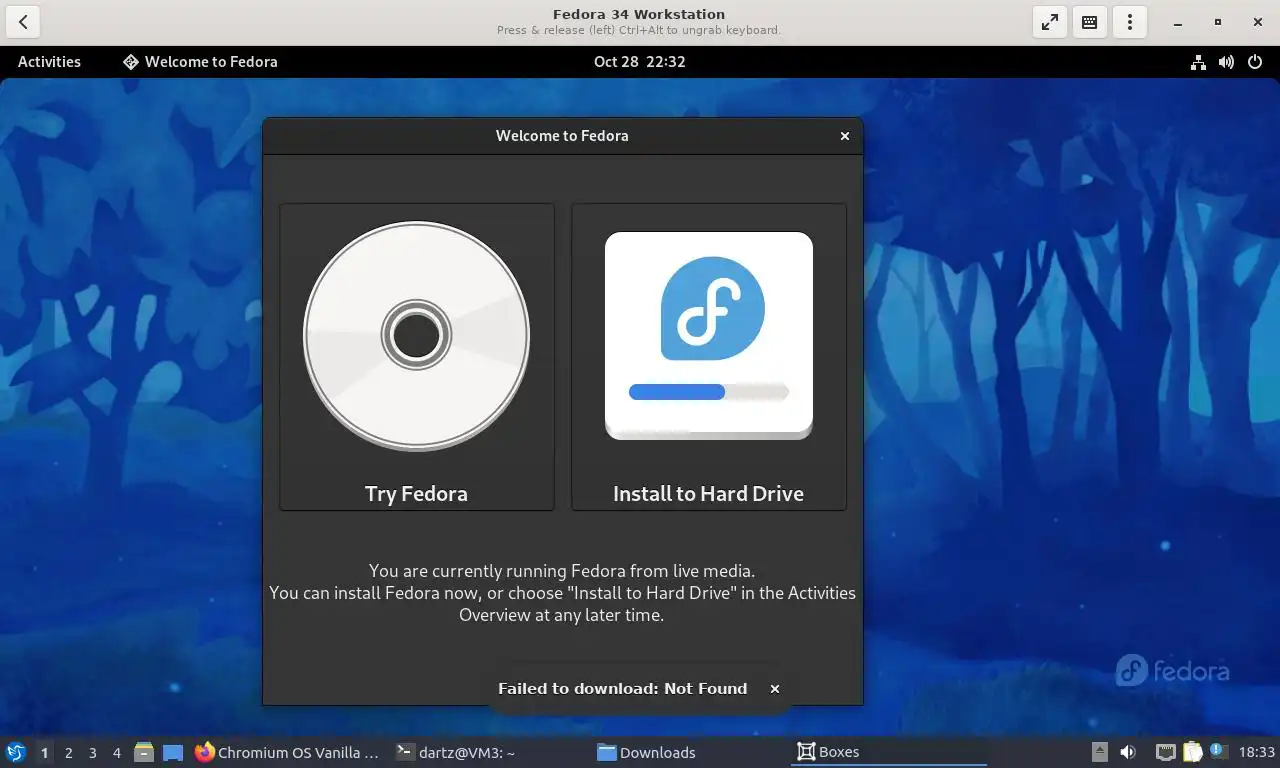1280x768 pixels.
Task: Click the host clock showing 18:33
Action: 1257,753
